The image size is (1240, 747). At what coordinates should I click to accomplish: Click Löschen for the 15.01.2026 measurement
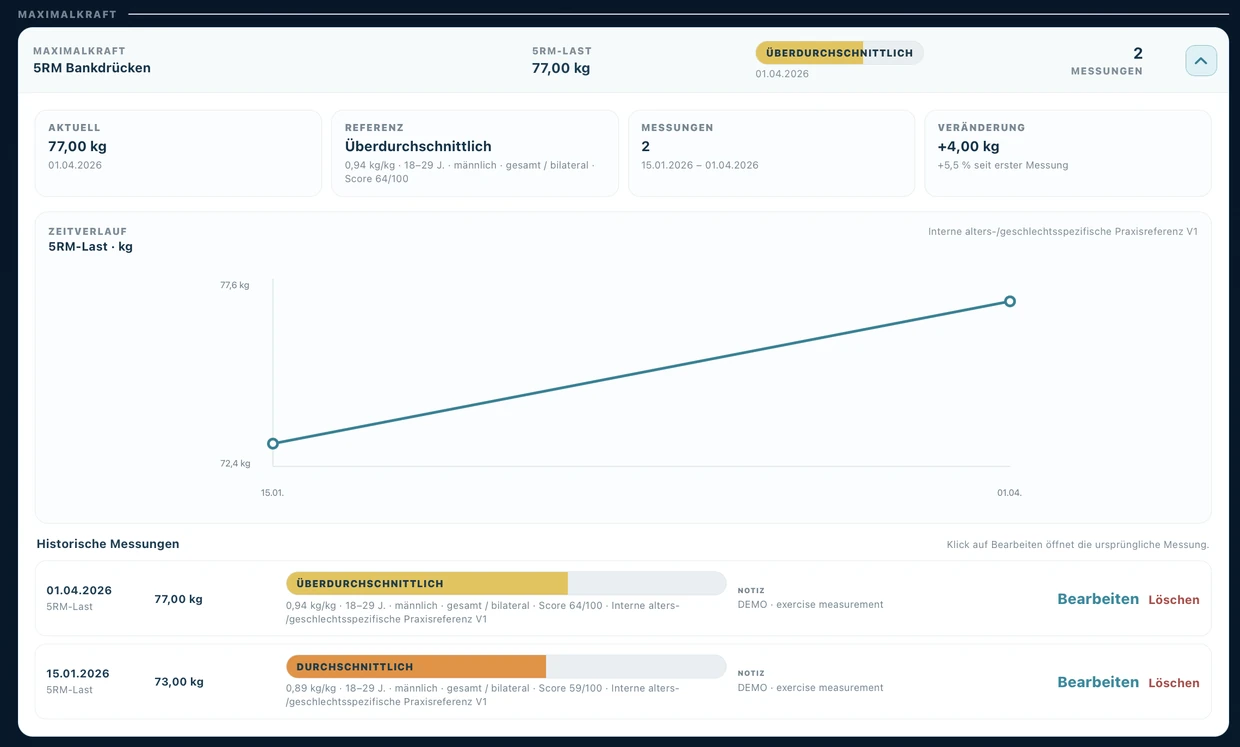[x=1174, y=683]
